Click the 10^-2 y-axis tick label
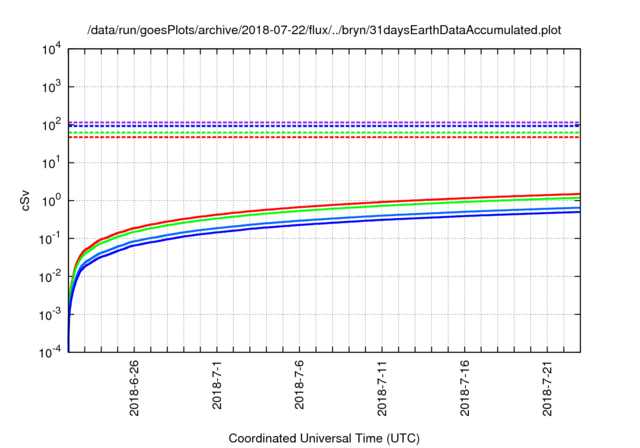 (50, 276)
